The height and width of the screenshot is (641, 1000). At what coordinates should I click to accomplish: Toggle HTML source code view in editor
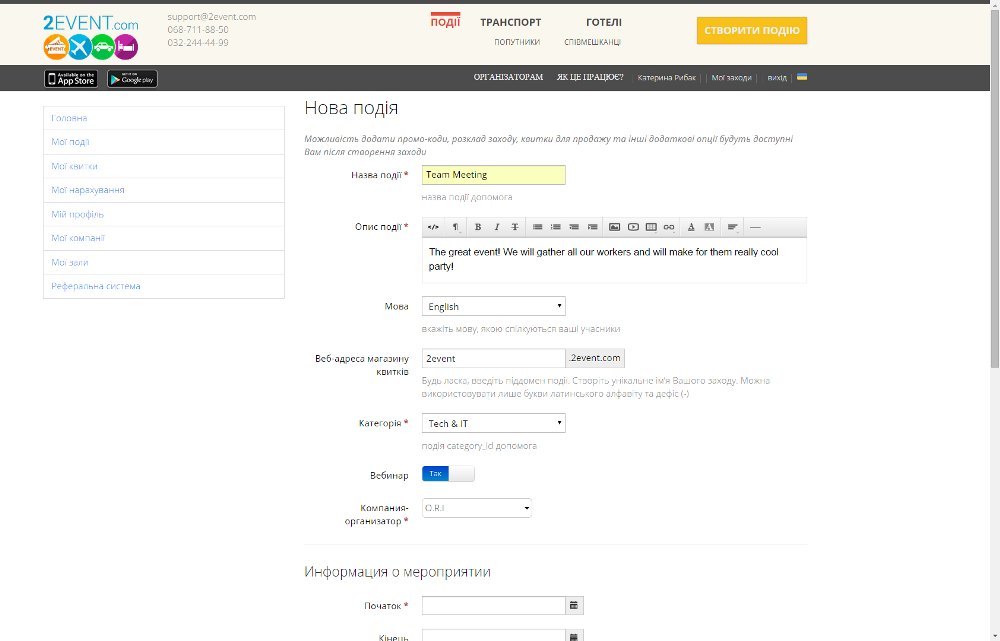[433, 227]
